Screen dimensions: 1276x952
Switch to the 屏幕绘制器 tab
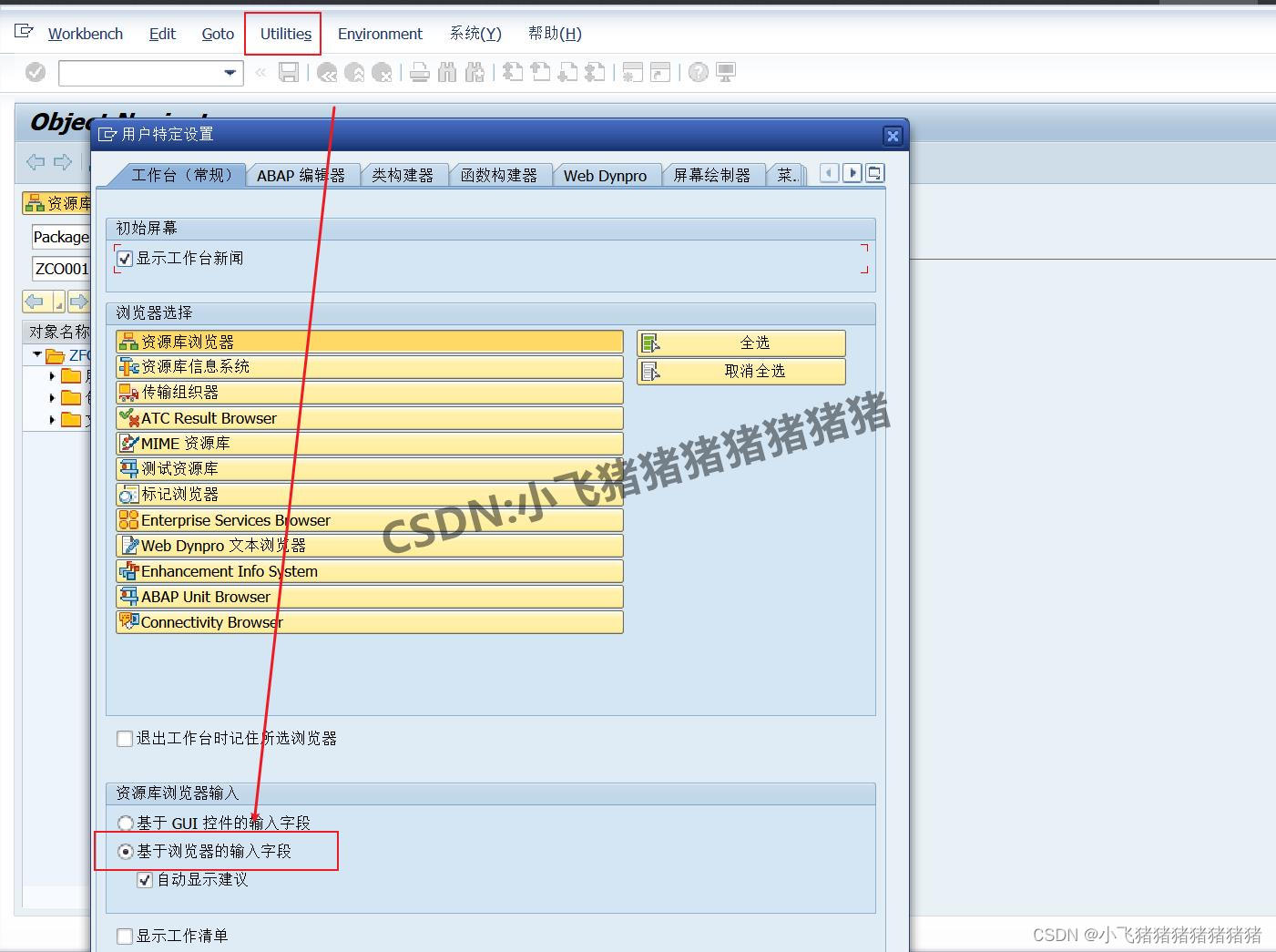(712, 175)
